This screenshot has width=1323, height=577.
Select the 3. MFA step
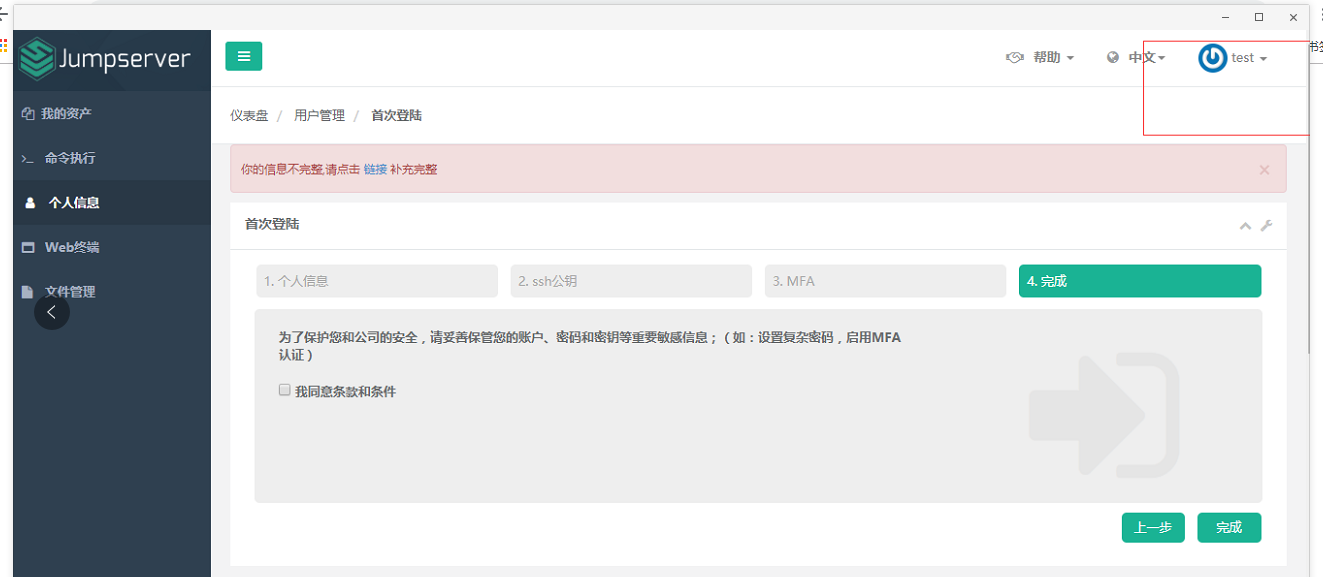point(885,281)
